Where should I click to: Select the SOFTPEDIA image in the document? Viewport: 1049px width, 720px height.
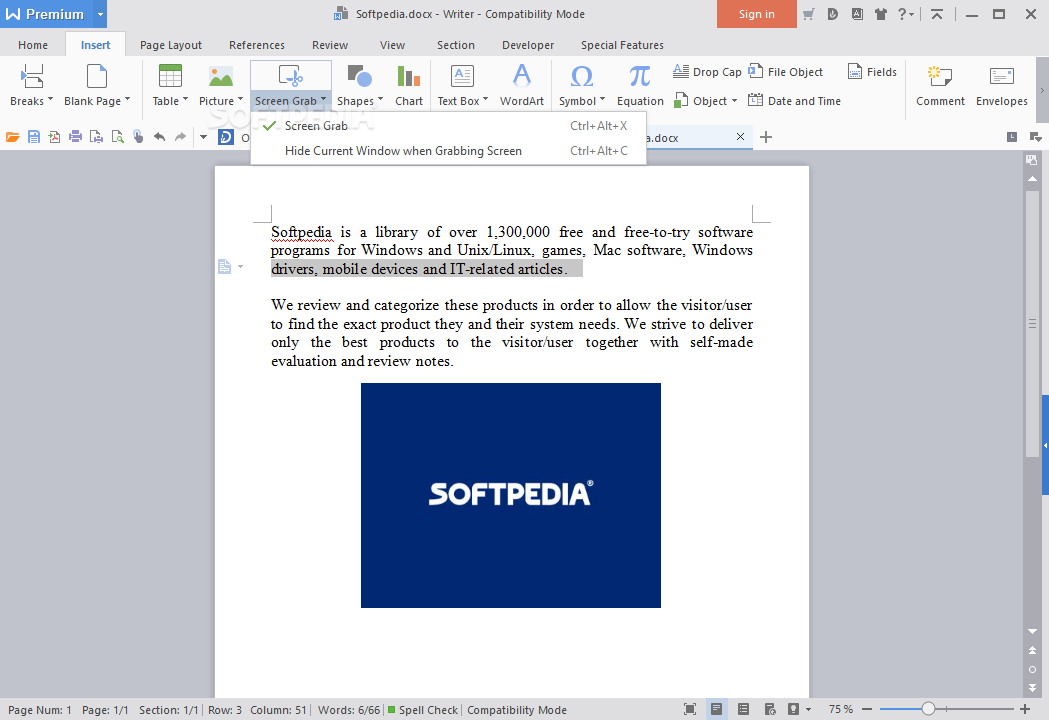click(x=510, y=495)
